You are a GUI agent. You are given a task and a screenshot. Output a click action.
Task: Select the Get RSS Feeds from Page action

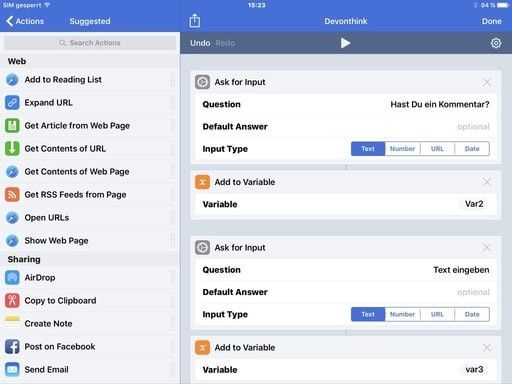(x=90, y=195)
